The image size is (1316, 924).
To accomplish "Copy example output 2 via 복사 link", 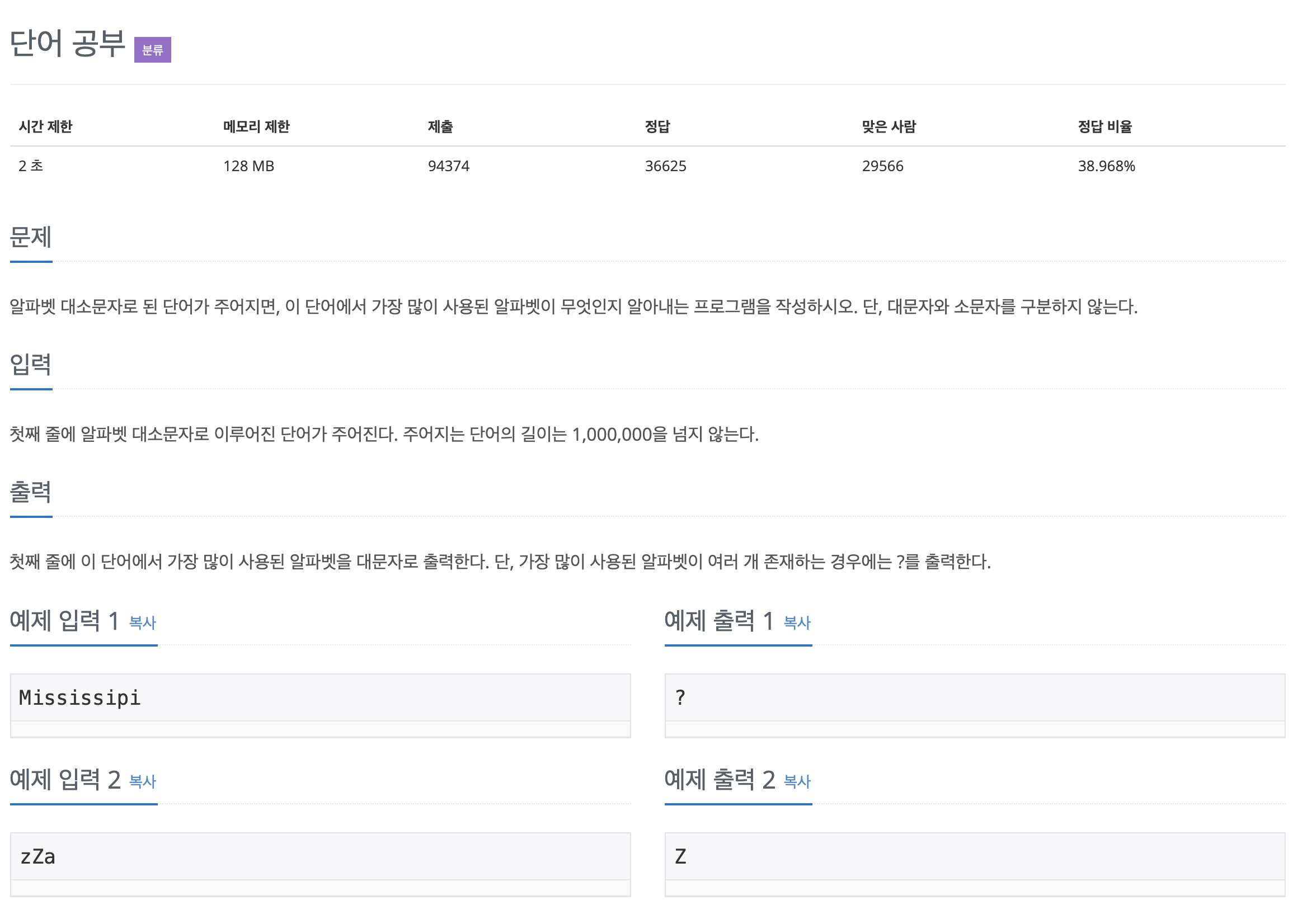I will click(x=797, y=781).
